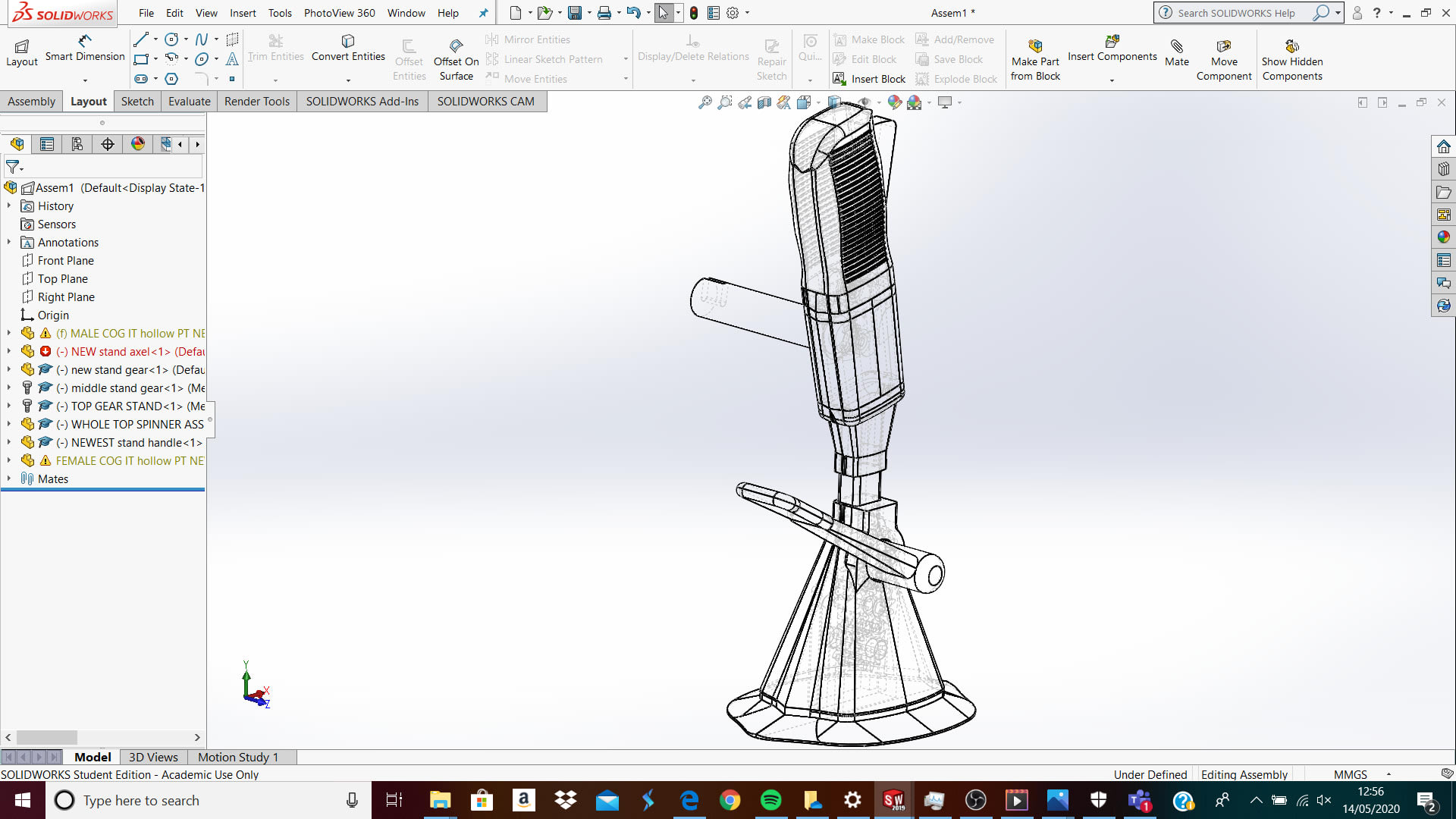Open the DimXpertManager crosshair tab
The width and height of the screenshot is (1456, 819).
[108, 144]
